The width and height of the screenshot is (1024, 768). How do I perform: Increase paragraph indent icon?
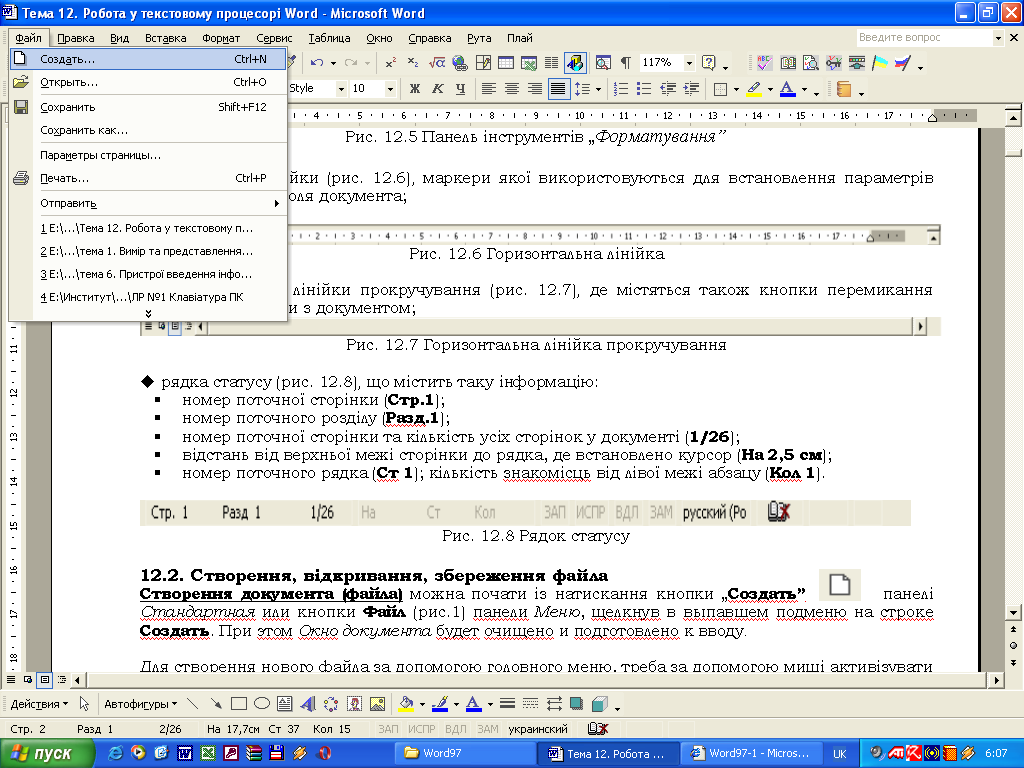[x=691, y=88]
